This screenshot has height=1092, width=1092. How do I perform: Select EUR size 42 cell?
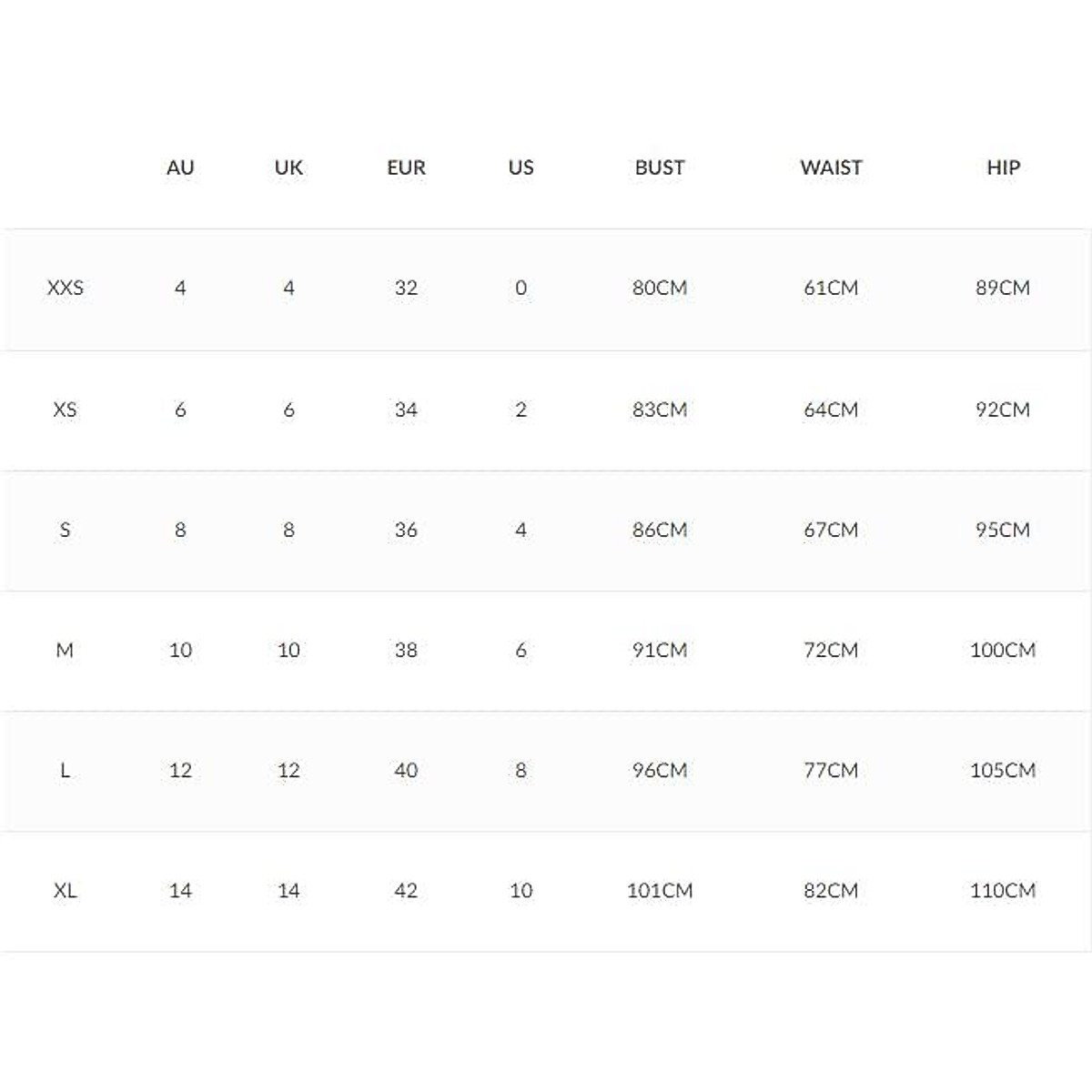coord(406,890)
